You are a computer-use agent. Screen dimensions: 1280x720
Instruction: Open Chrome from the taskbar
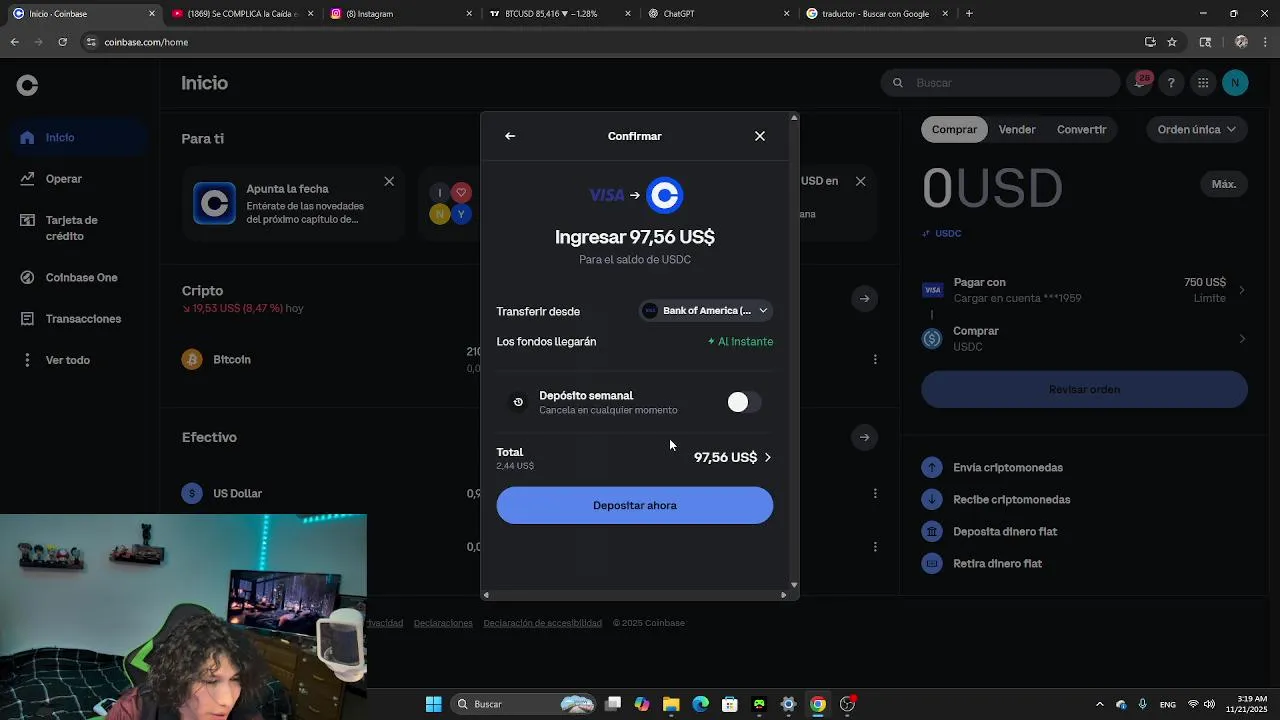point(818,704)
